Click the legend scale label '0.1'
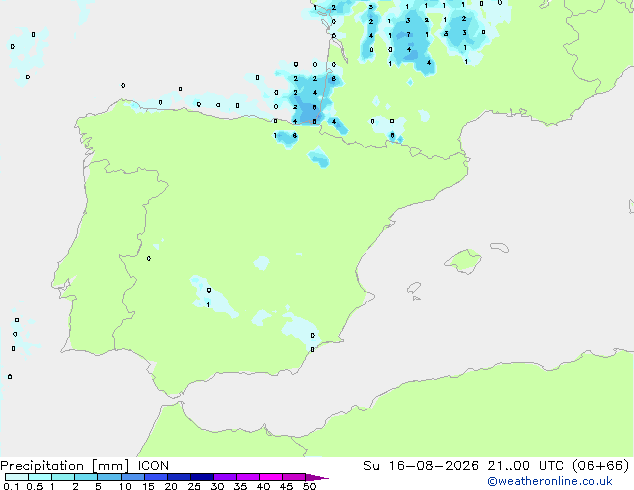The height and width of the screenshot is (490, 634). [11, 486]
